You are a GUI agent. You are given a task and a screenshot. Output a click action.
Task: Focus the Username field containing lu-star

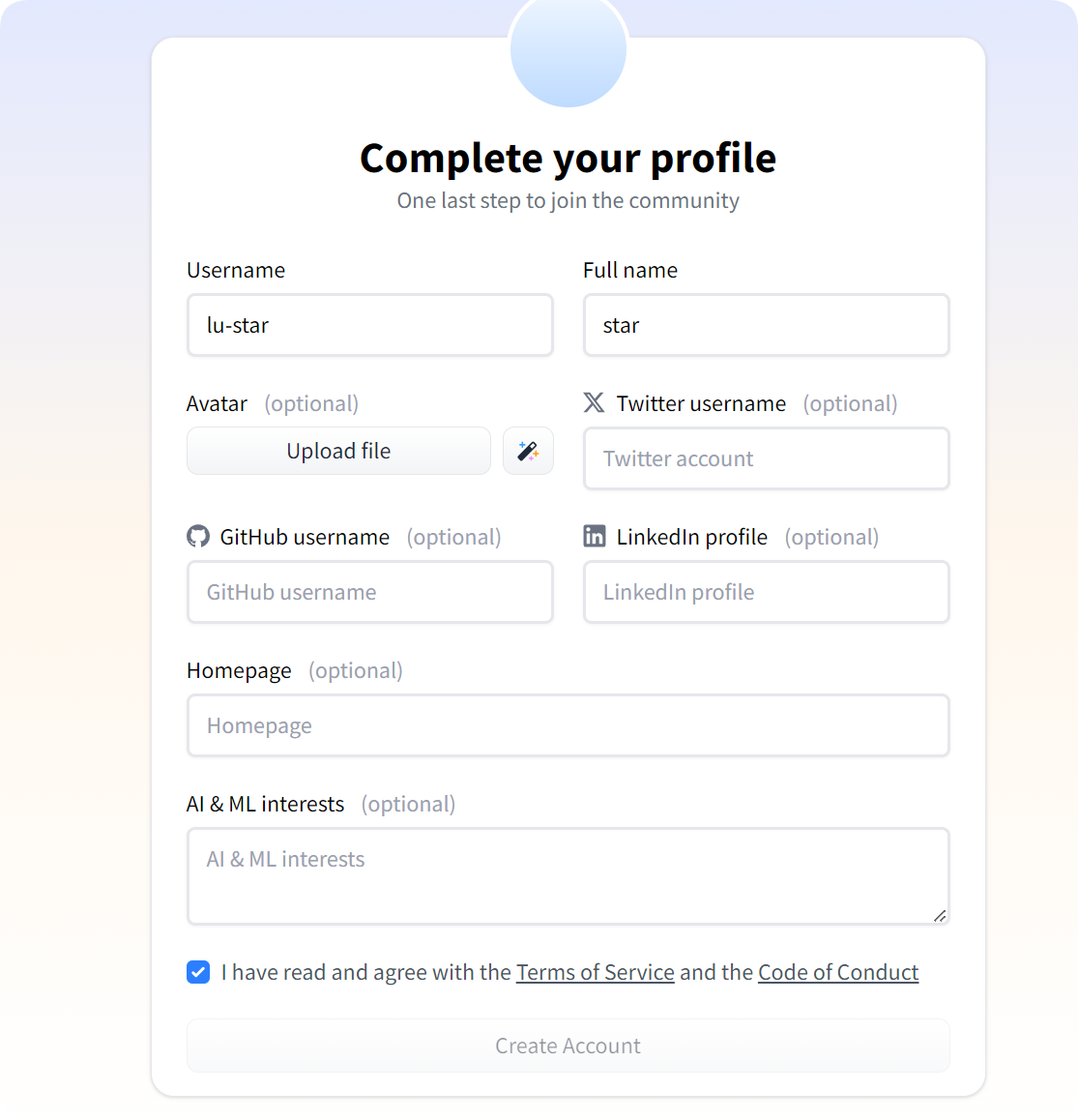369,325
